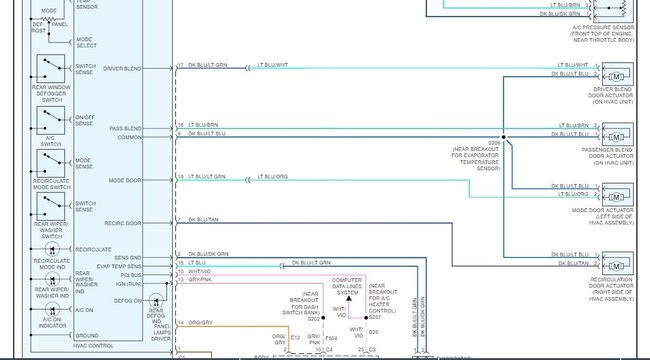The height and width of the screenshot is (360, 650).
Task: Click the DRIVER BLEND DOOR ACTUATOR caption
Action: pyautogui.click(x=611, y=95)
